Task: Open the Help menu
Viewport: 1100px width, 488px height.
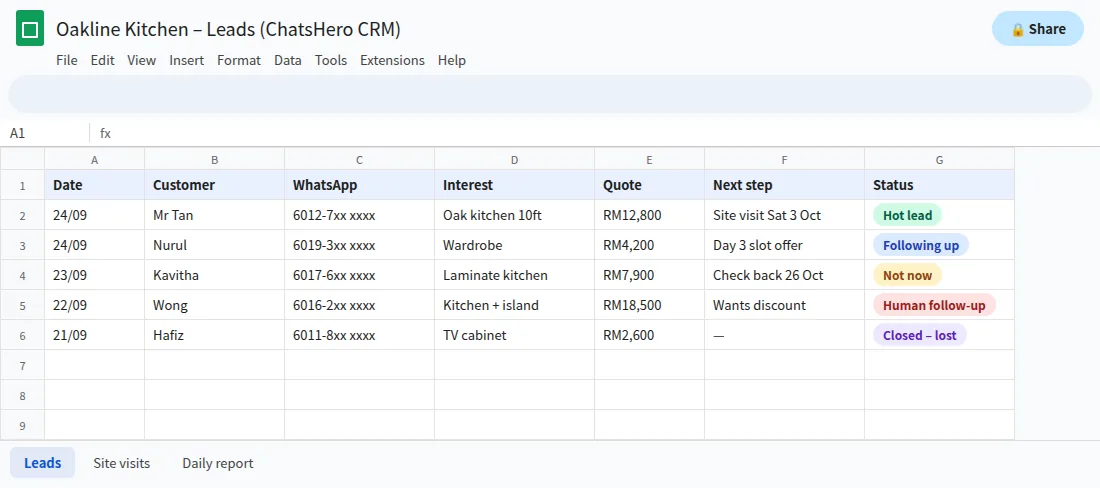Action: (x=452, y=60)
